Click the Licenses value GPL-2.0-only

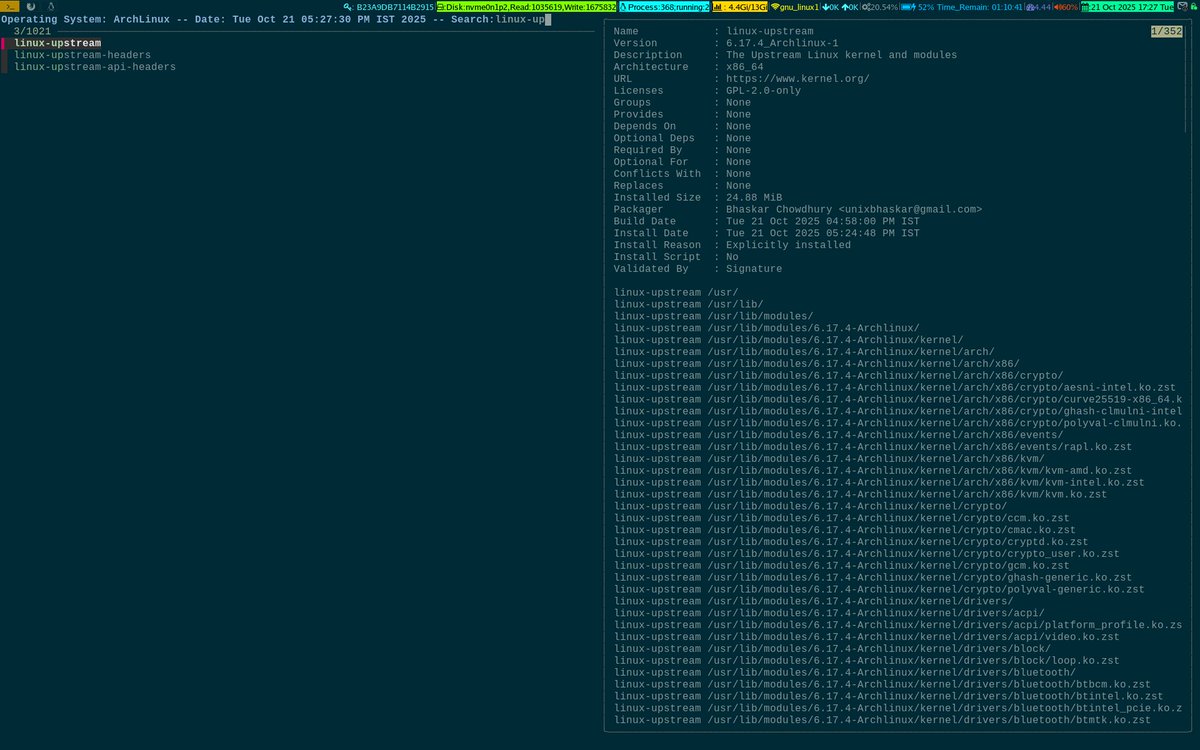click(x=763, y=91)
